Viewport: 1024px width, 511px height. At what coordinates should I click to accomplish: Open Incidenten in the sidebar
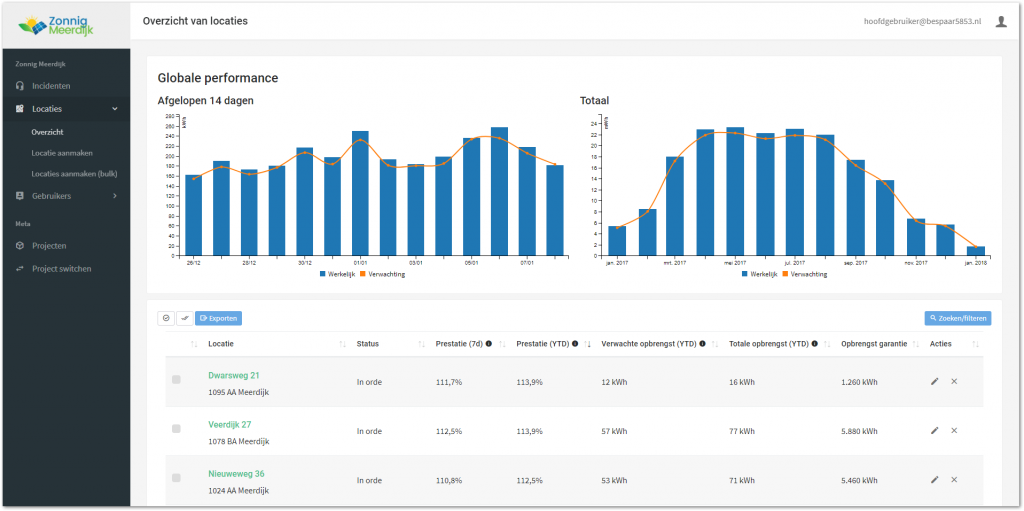(x=51, y=86)
